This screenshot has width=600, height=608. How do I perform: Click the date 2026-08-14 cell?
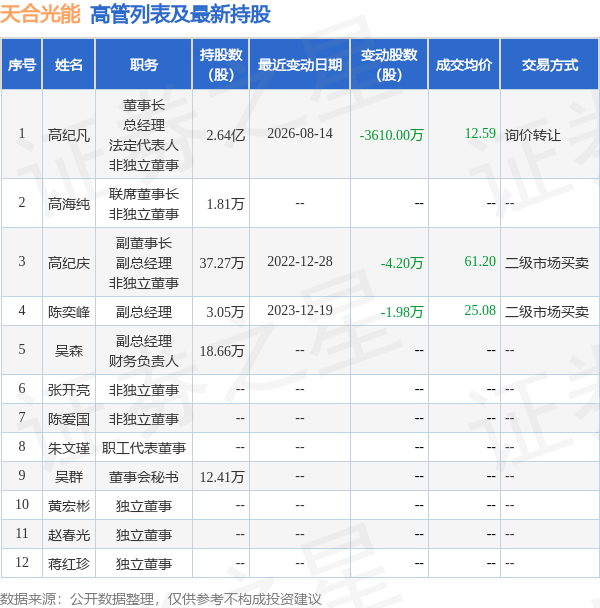300,134
